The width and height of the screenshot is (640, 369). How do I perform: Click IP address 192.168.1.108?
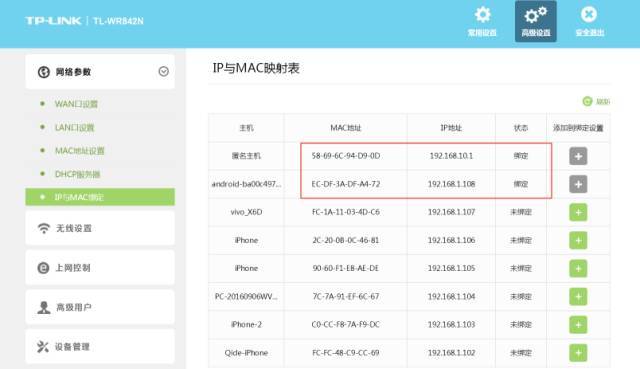coord(451,184)
